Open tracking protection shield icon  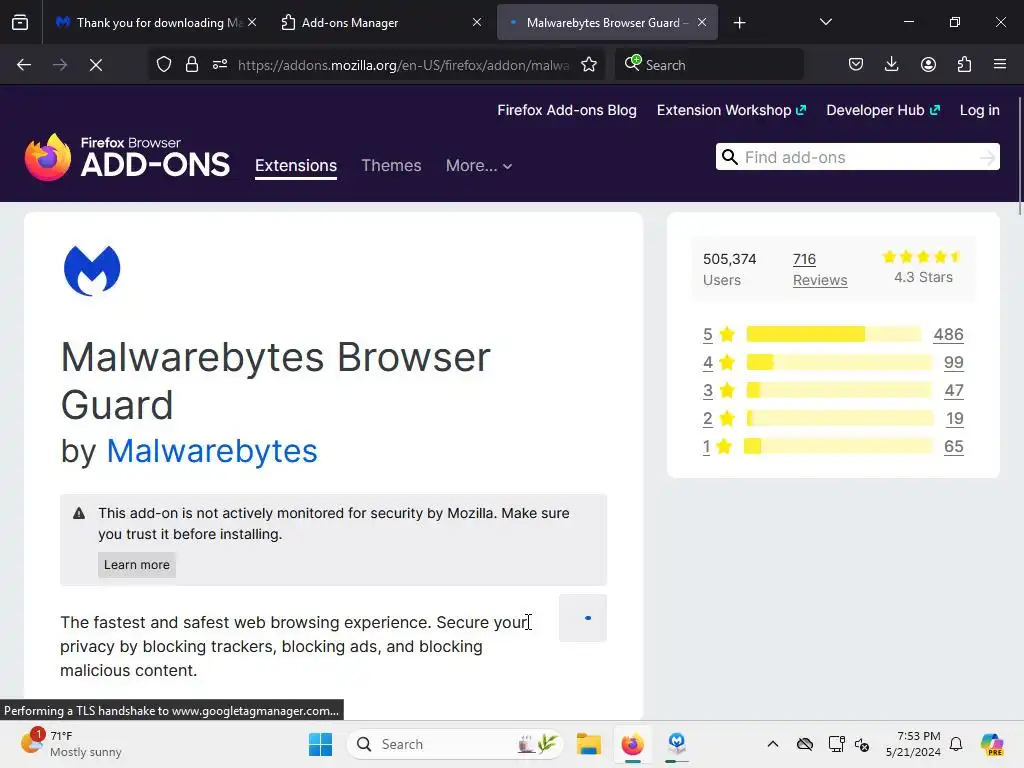[x=164, y=65]
